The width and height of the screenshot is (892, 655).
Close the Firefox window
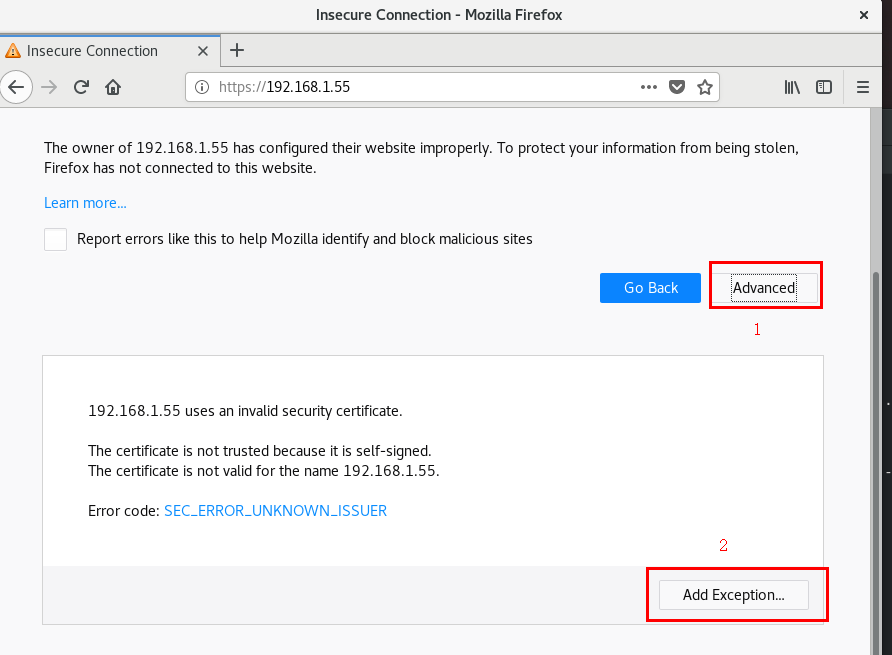coord(864,15)
